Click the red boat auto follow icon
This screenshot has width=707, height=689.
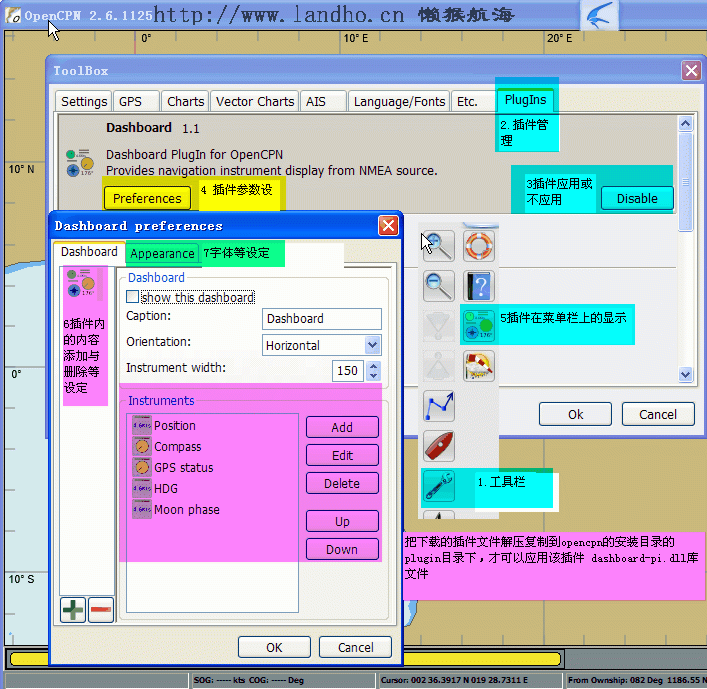coord(438,446)
